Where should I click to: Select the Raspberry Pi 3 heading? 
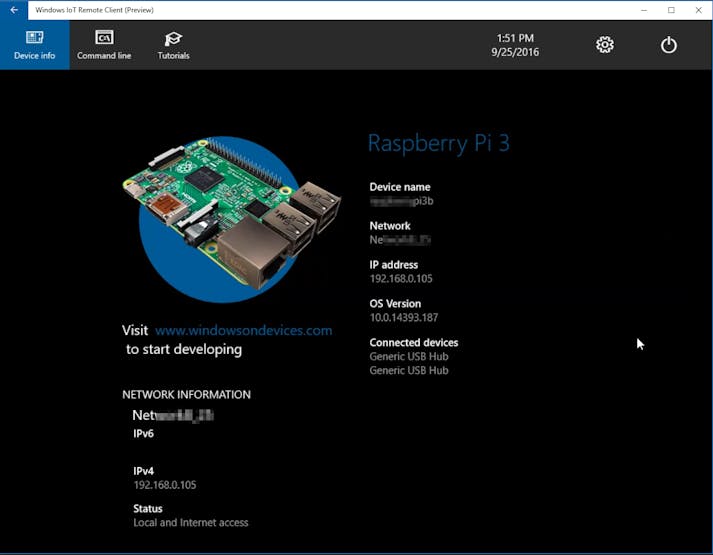[x=438, y=143]
